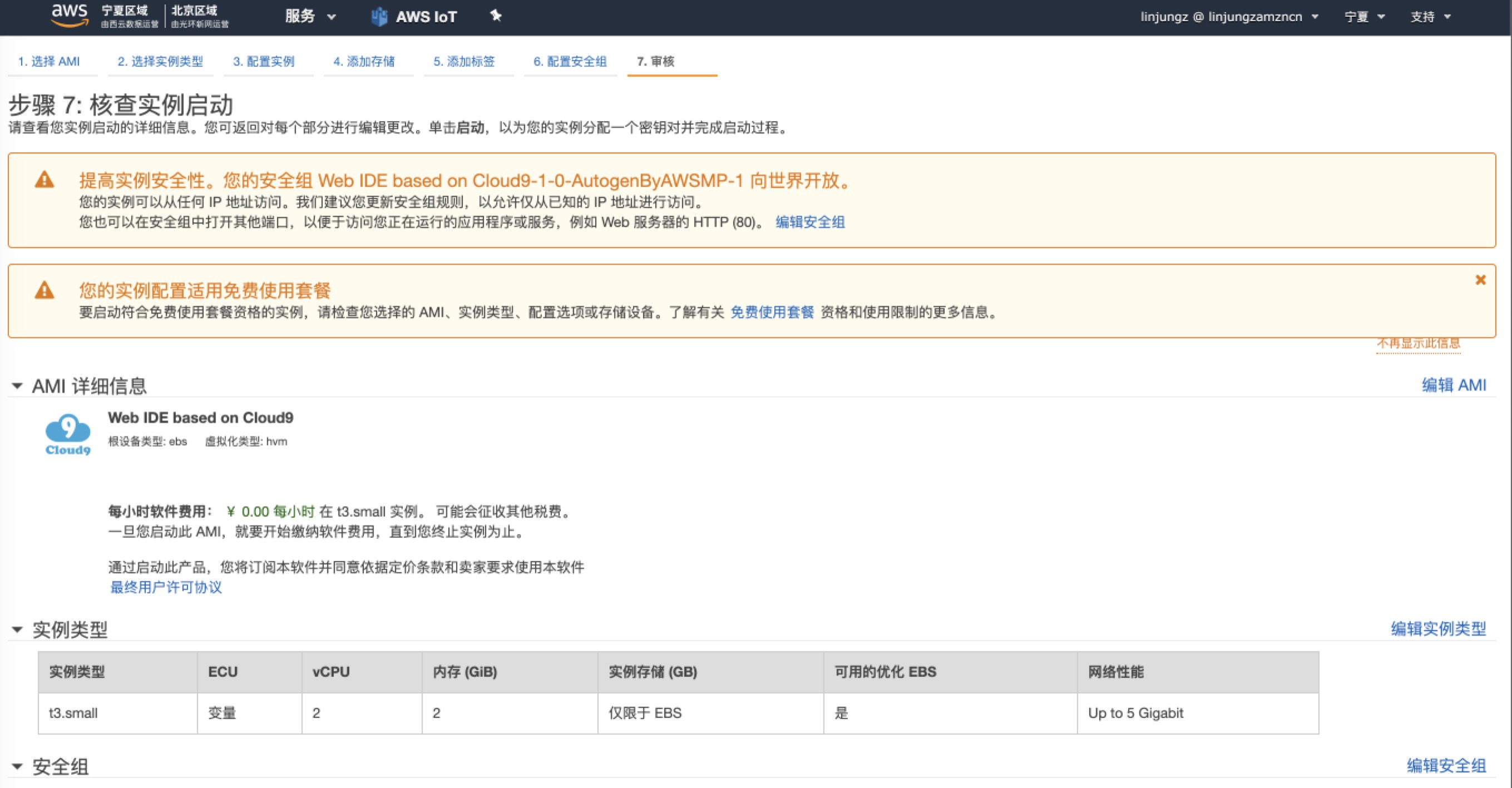Click the AWS IoT service icon
Viewport: 1512px width, 788px height.
[379, 17]
